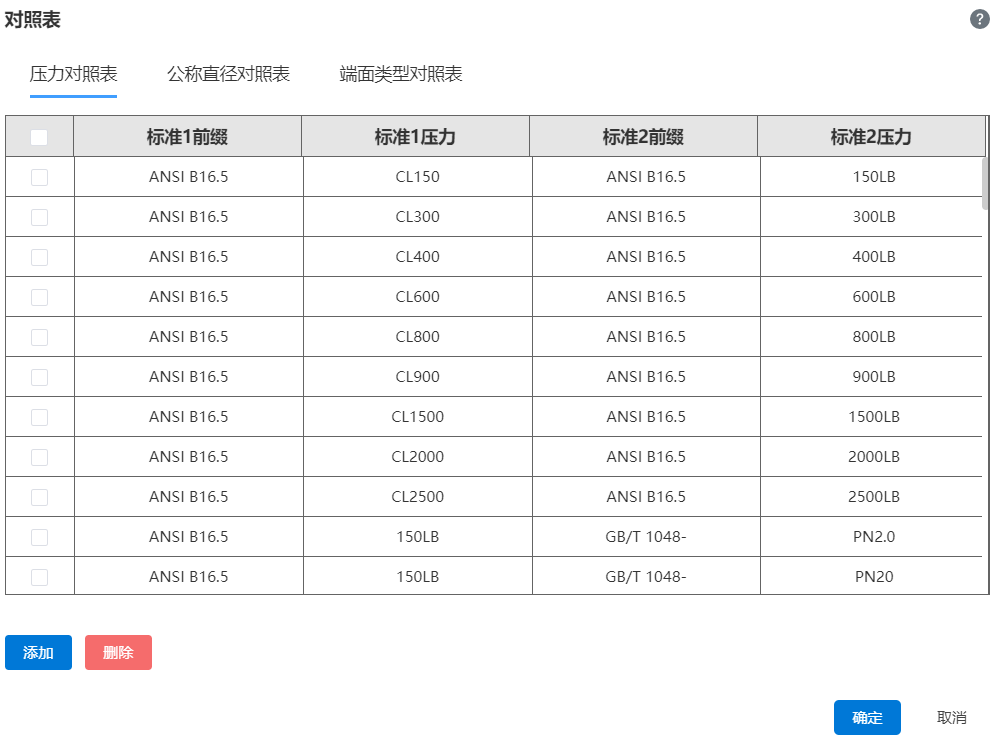This screenshot has width=995, height=743.
Task: Check the CL300 row checkbox
Action: [x=39, y=217]
